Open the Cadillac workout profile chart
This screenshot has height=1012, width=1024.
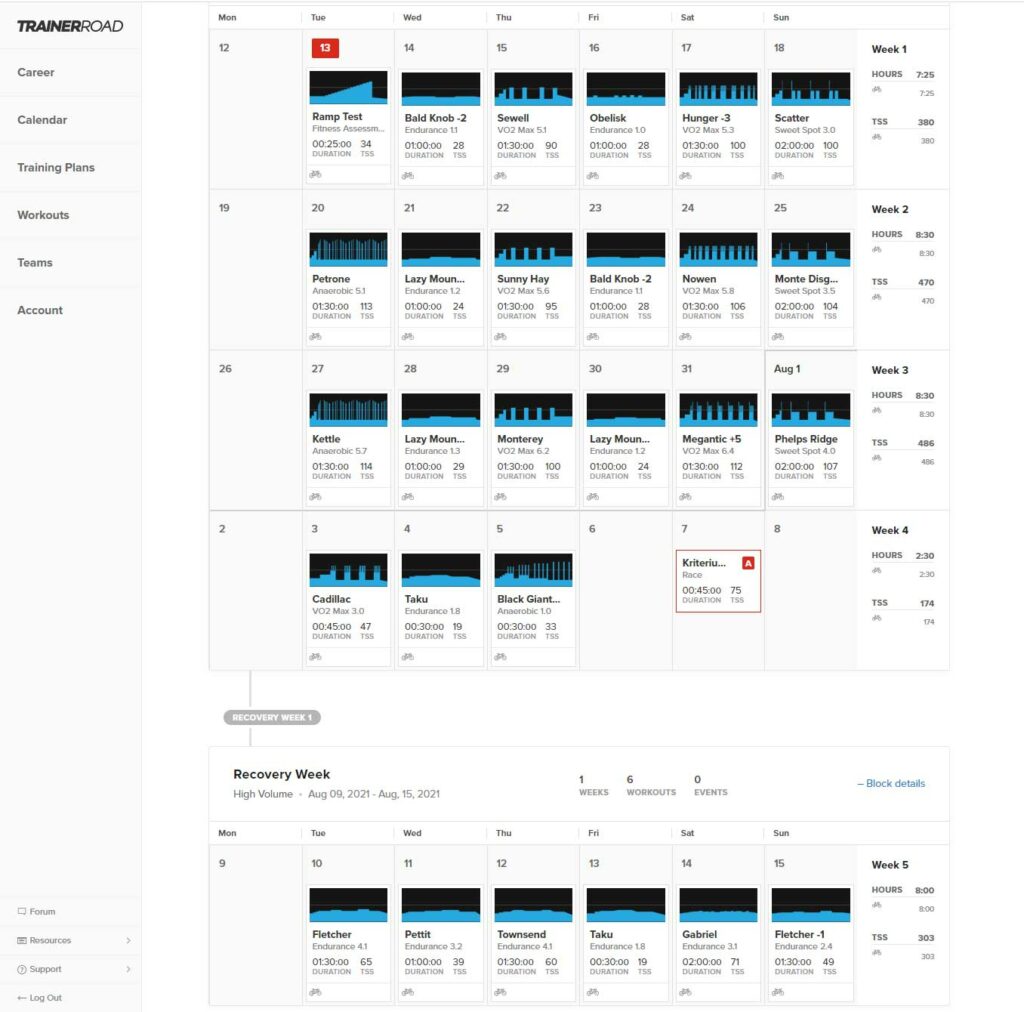348,570
